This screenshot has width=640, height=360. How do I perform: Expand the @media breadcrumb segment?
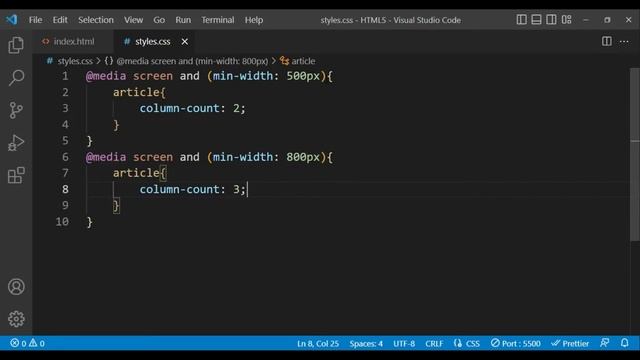(192, 61)
